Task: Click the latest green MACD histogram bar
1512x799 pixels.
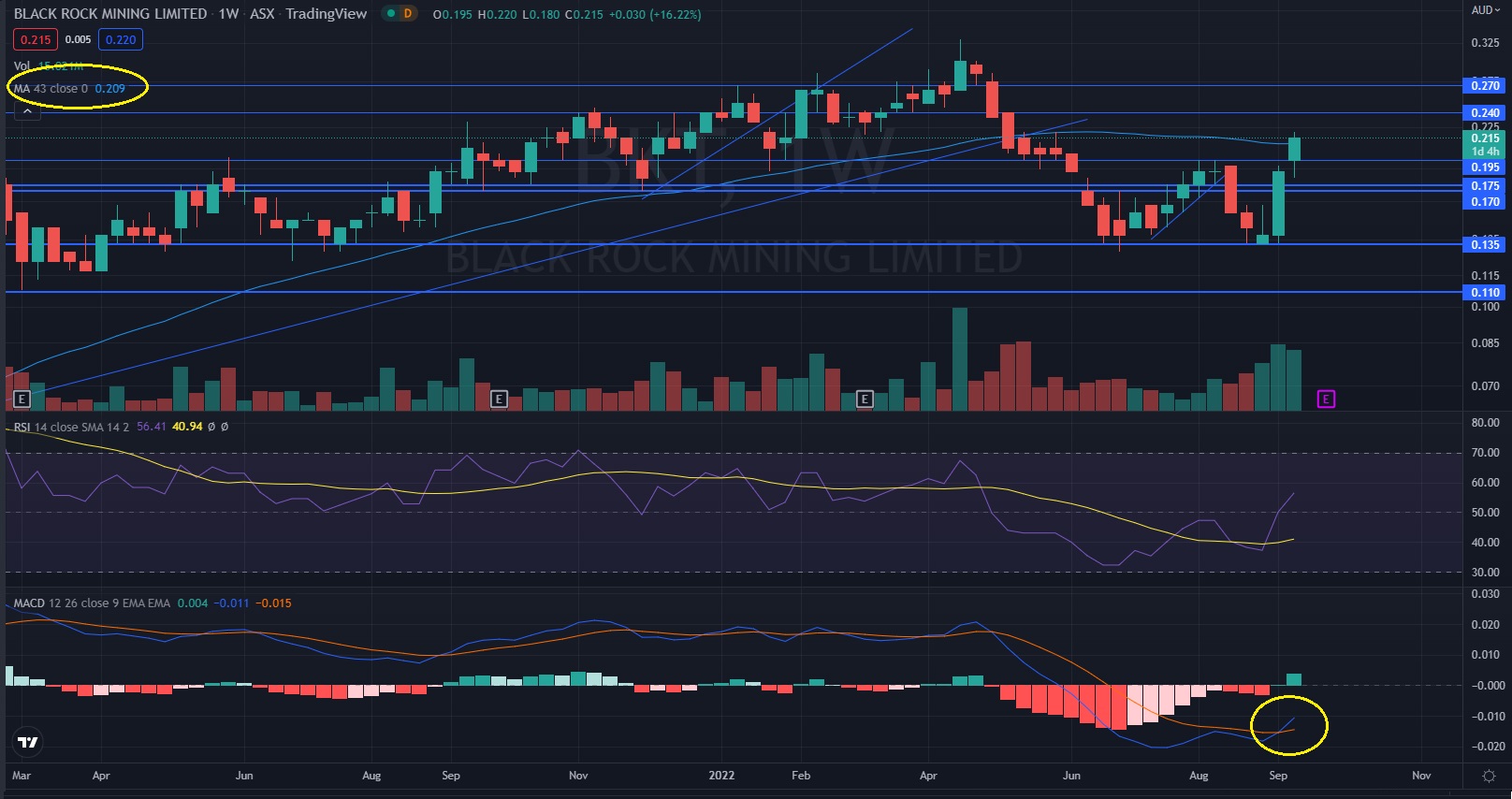Action: (1294, 679)
